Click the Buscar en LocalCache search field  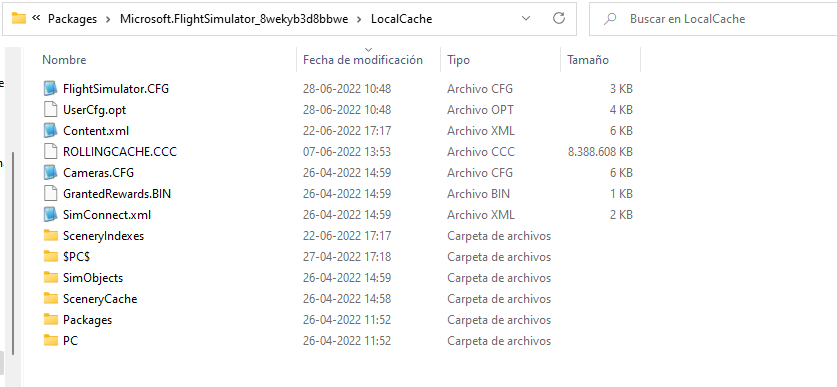[715, 19]
